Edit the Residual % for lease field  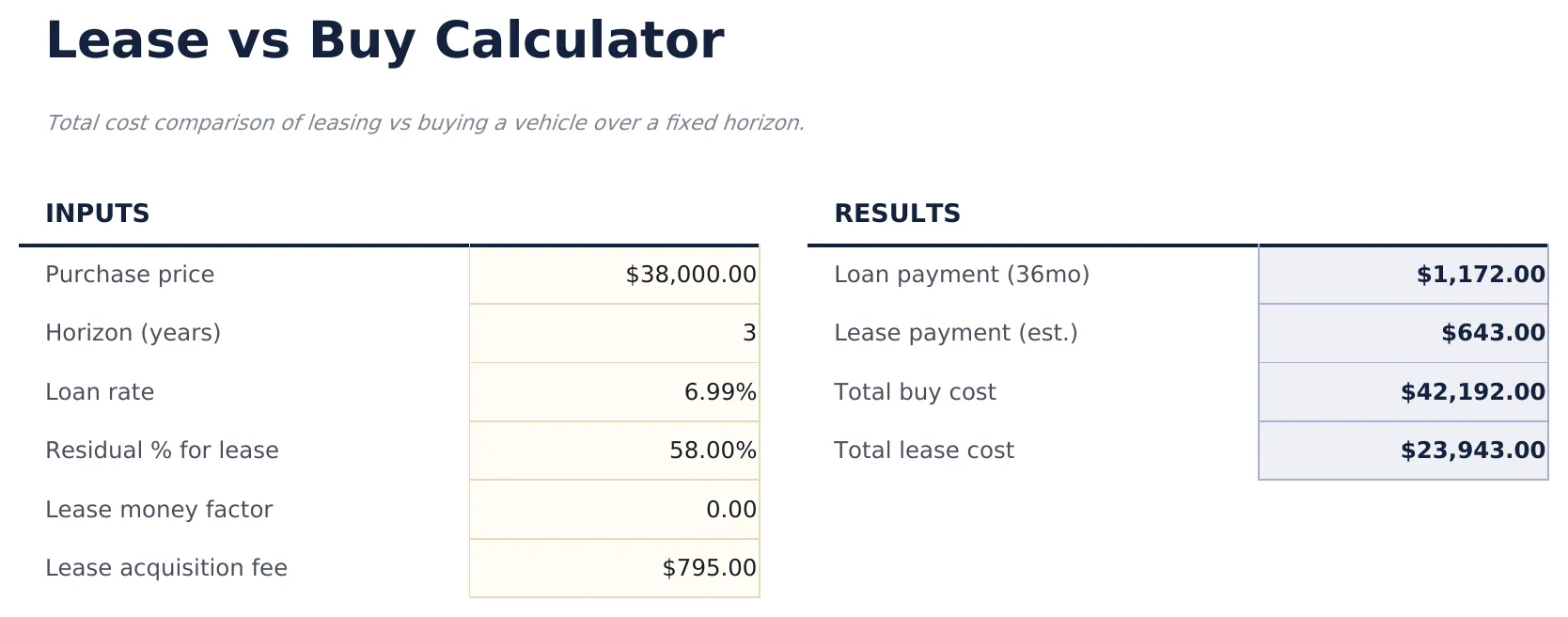click(615, 451)
